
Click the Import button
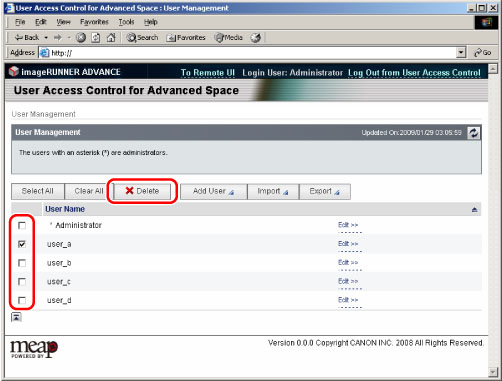273,191
